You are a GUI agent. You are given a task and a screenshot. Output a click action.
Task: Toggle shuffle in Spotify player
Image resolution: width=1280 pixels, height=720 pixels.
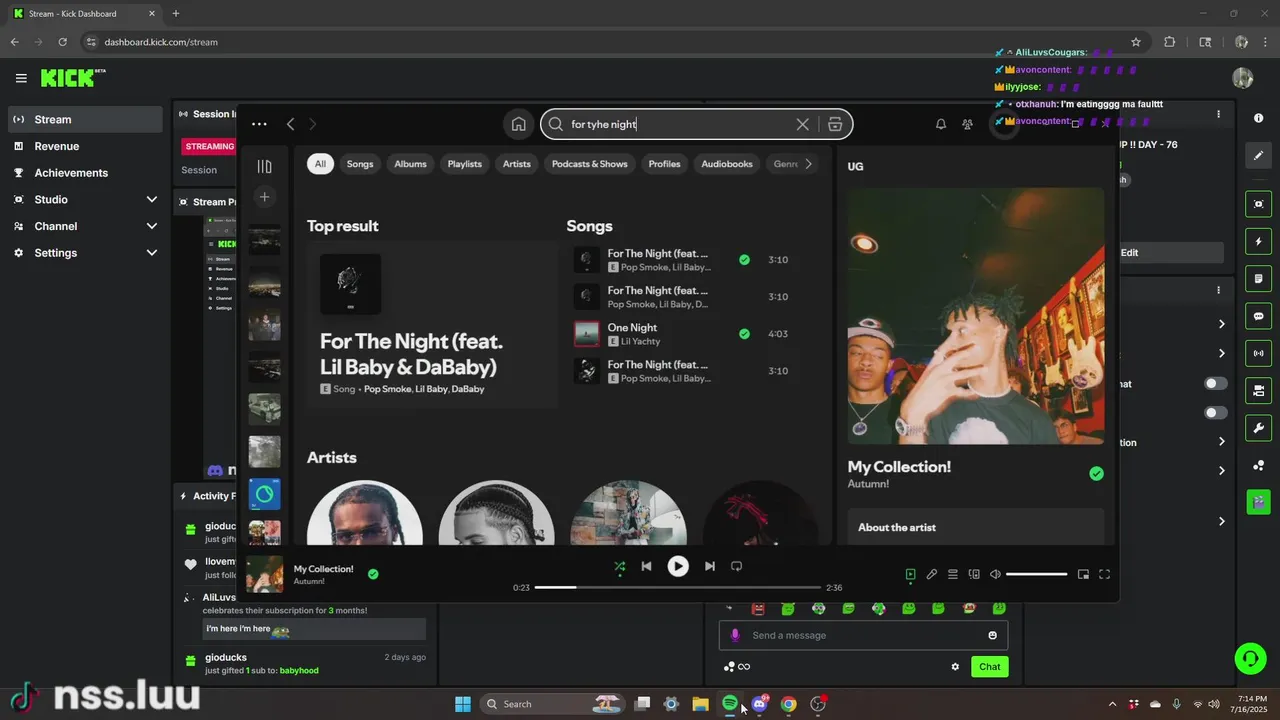coord(619,566)
